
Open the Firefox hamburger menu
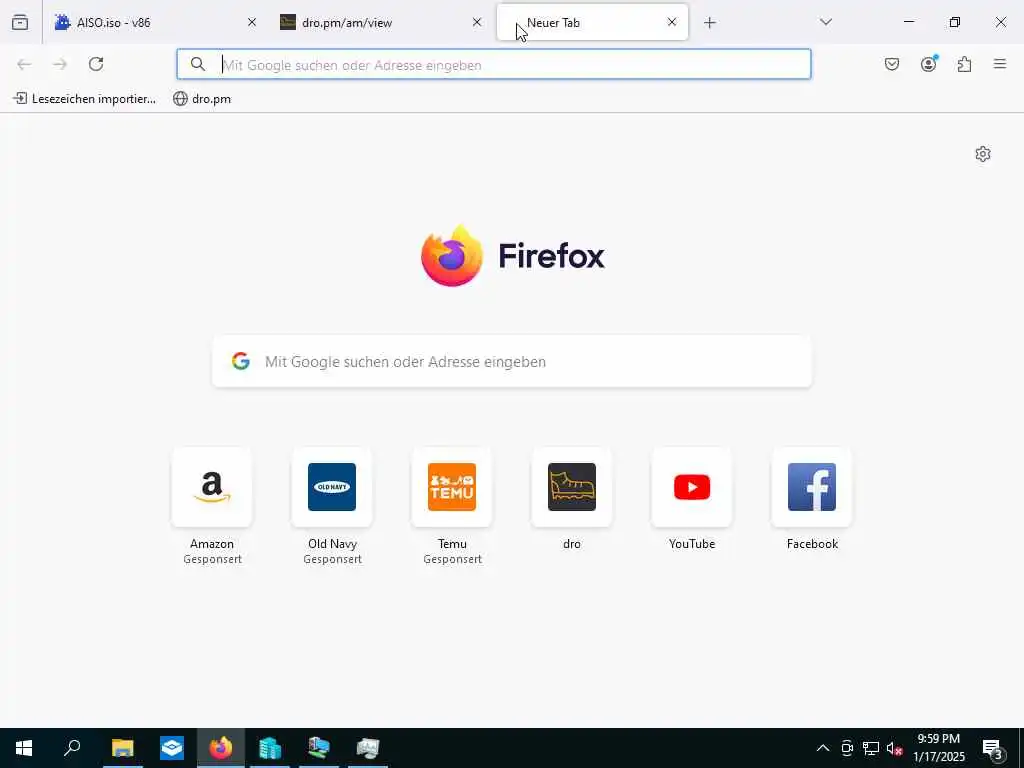pos(1000,64)
